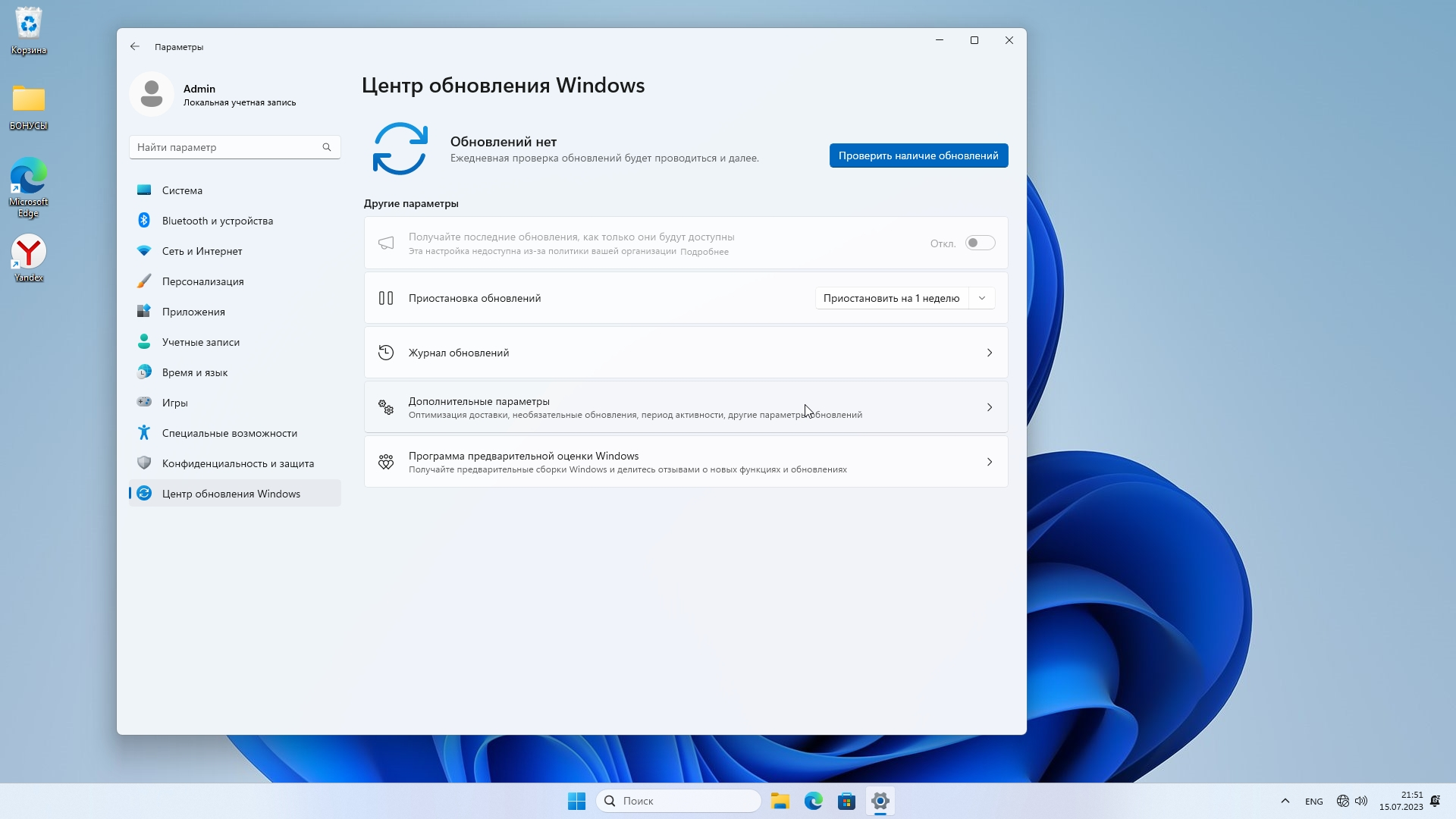Select the Игры gamepad icon
Viewport: 1456px width, 819px height.
[144, 402]
